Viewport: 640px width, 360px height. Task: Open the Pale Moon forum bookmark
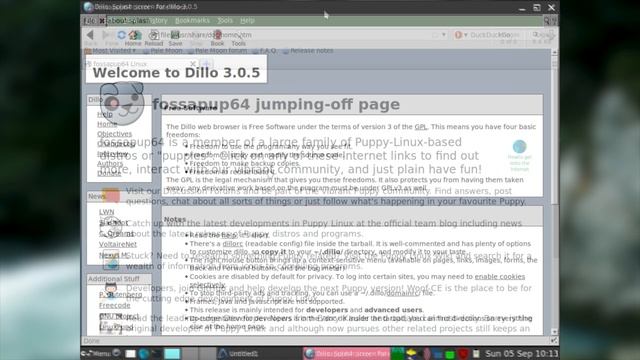217,51
